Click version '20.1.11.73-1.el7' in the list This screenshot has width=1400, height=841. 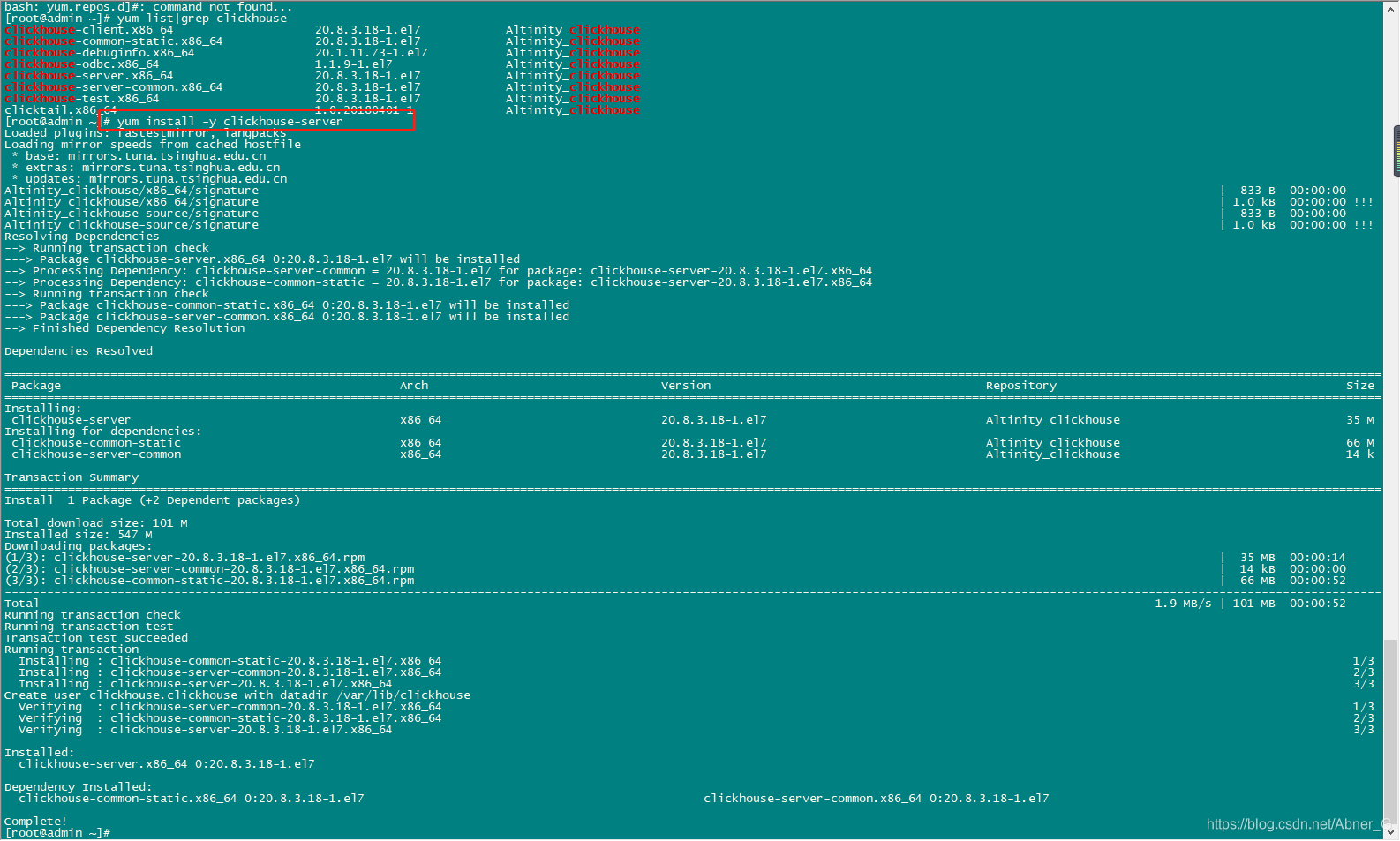[x=372, y=52]
